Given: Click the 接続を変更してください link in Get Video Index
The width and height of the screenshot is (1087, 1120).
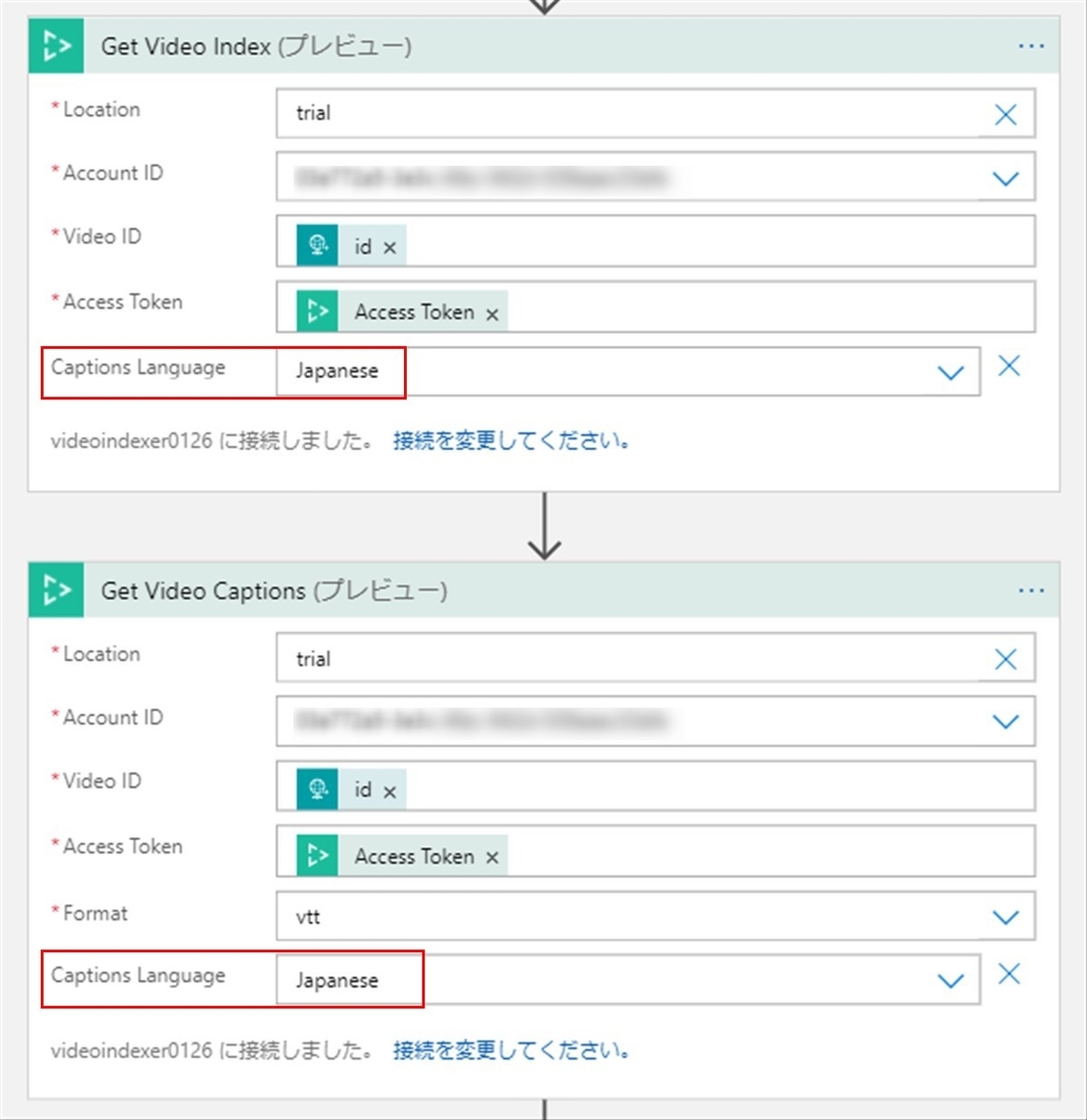Looking at the screenshot, I should click(x=512, y=441).
